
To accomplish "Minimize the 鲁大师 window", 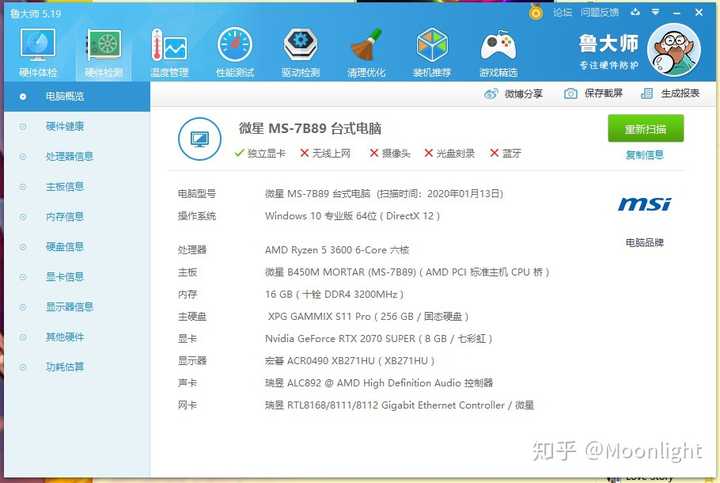I will pyautogui.click(x=676, y=13).
